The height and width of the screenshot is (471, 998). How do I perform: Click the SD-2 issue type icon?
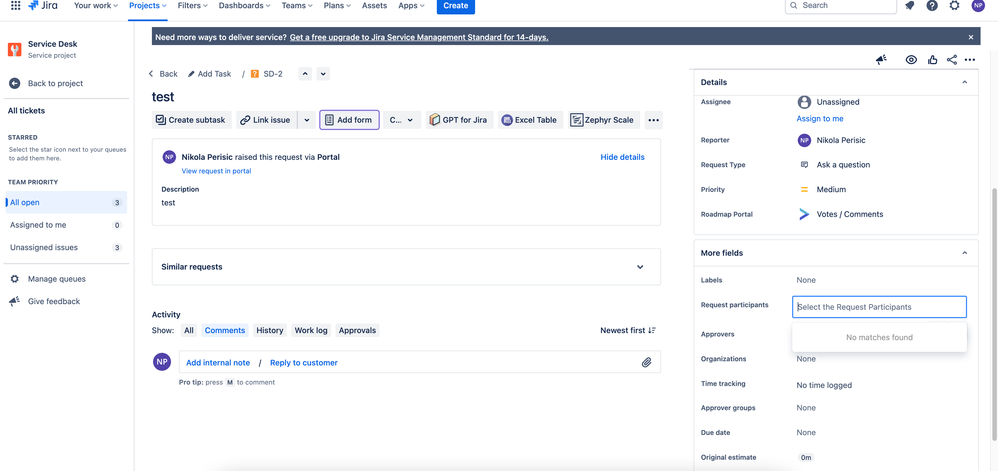click(x=255, y=74)
